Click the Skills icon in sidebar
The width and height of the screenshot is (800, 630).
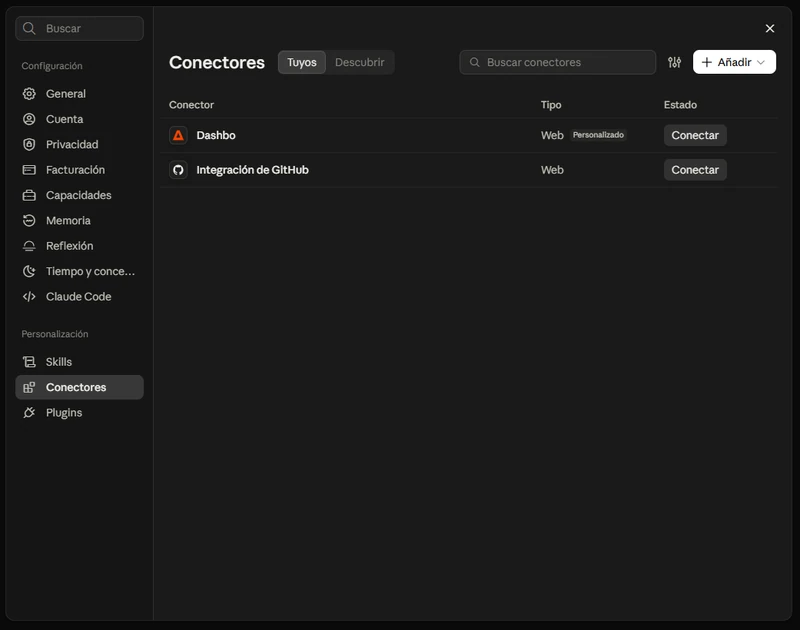tap(29, 362)
